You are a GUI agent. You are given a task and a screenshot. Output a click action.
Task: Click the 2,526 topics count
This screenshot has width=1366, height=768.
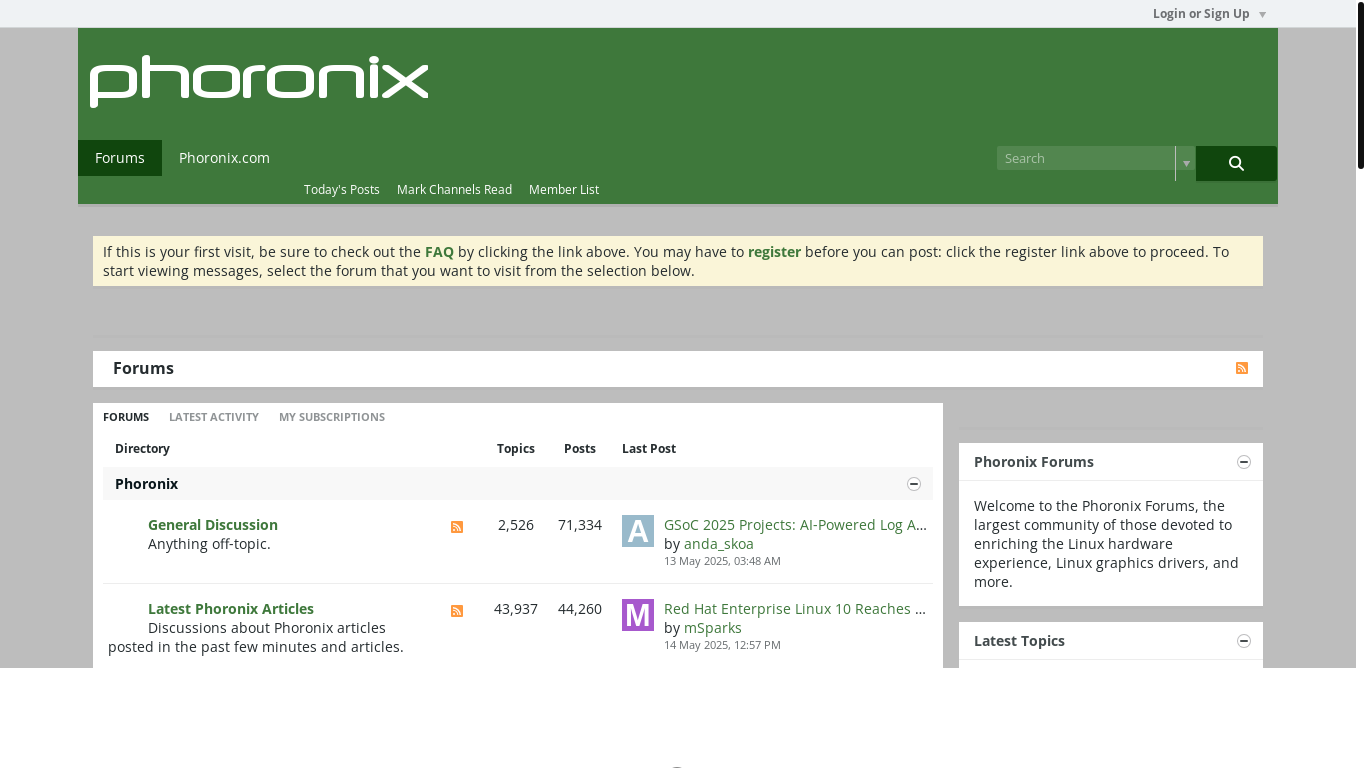[x=516, y=525]
